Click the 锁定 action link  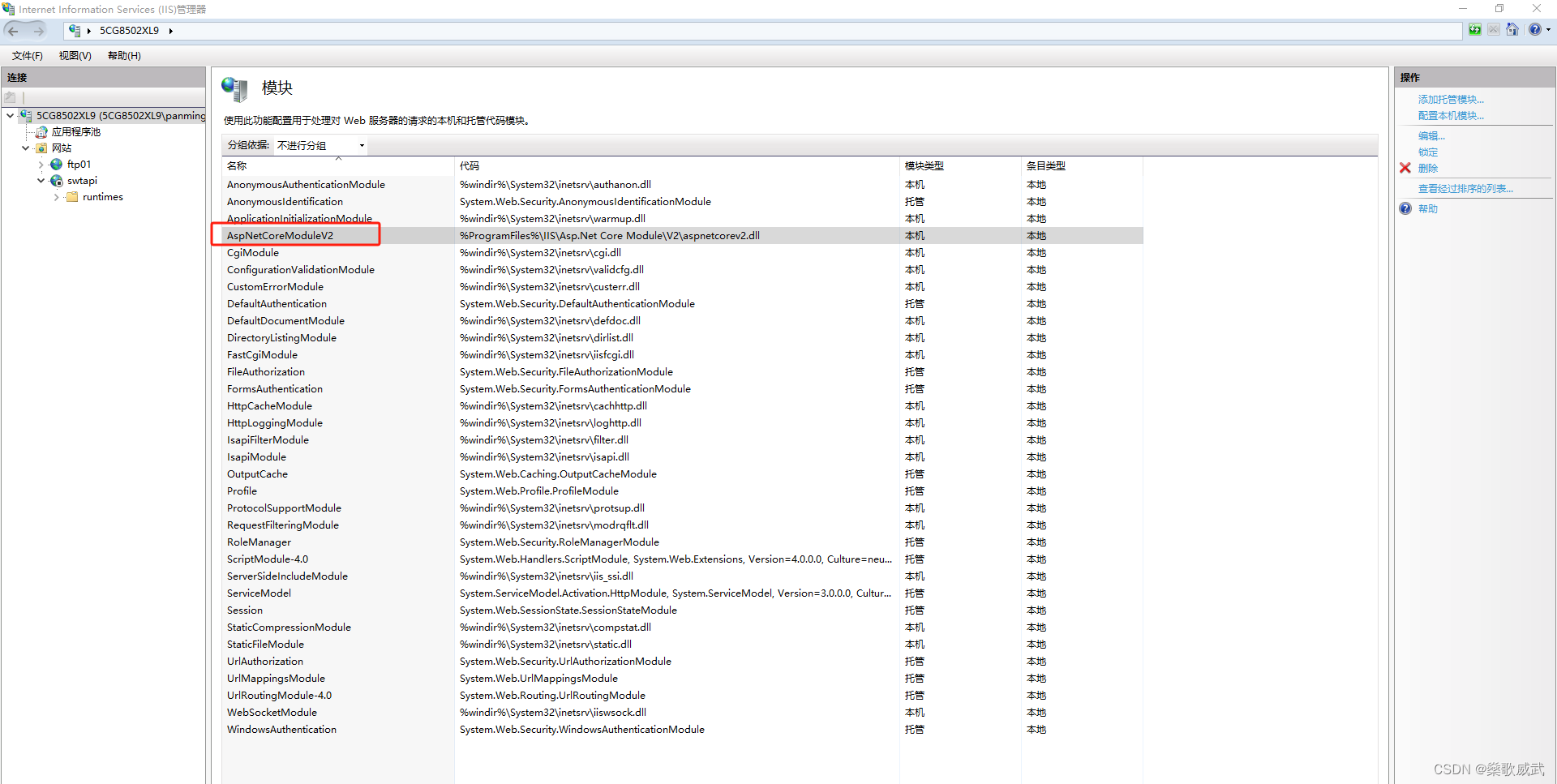click(1428, 152)
